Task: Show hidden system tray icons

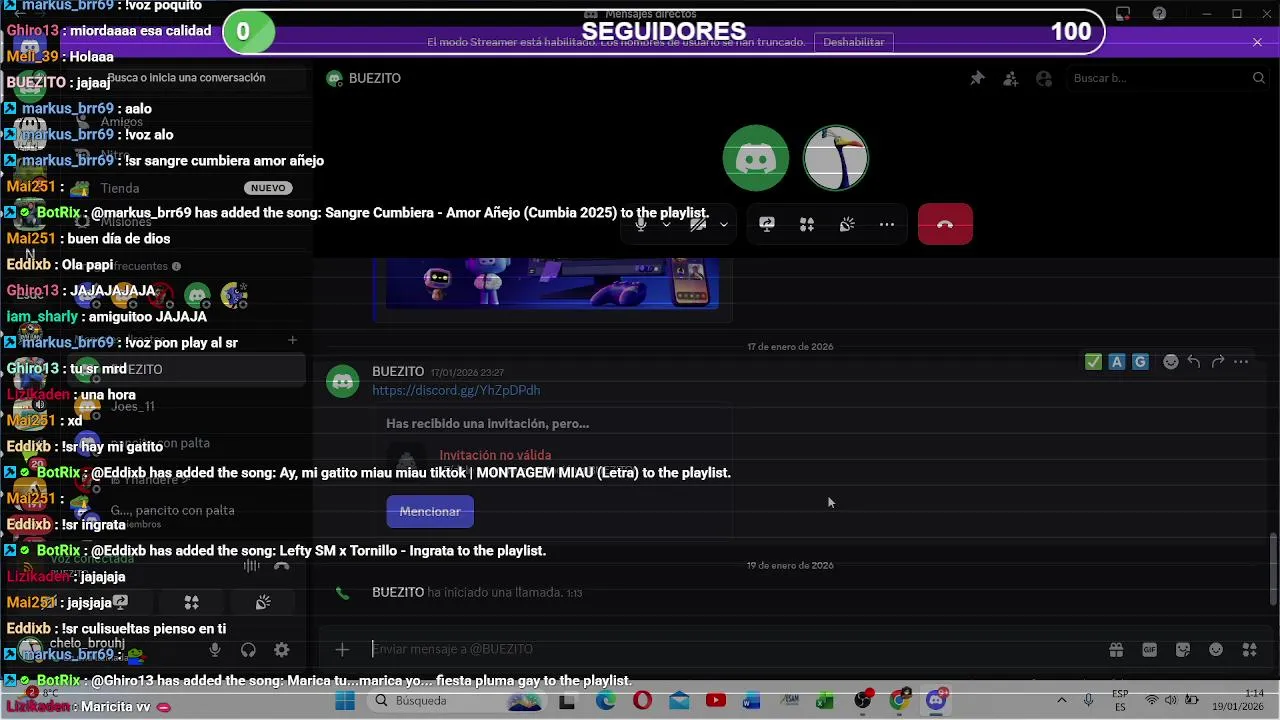Action: point(1061,701)
